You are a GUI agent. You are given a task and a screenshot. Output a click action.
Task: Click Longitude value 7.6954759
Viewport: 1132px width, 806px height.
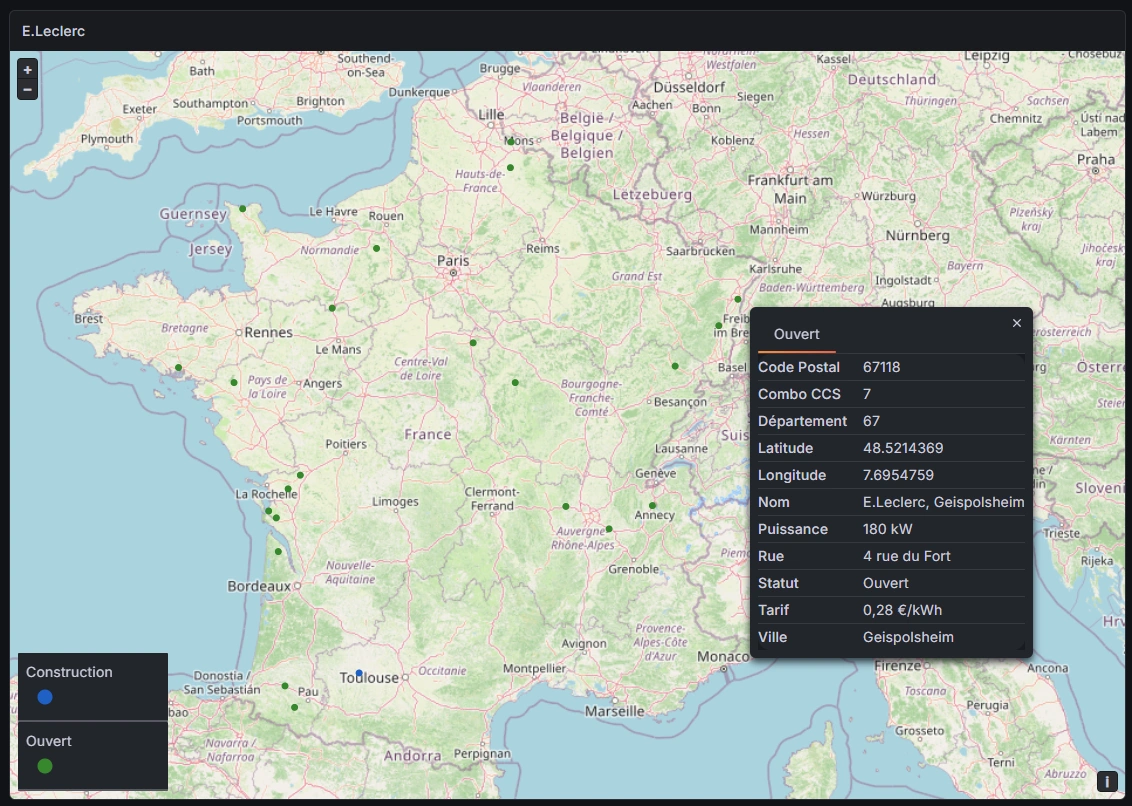898,475
